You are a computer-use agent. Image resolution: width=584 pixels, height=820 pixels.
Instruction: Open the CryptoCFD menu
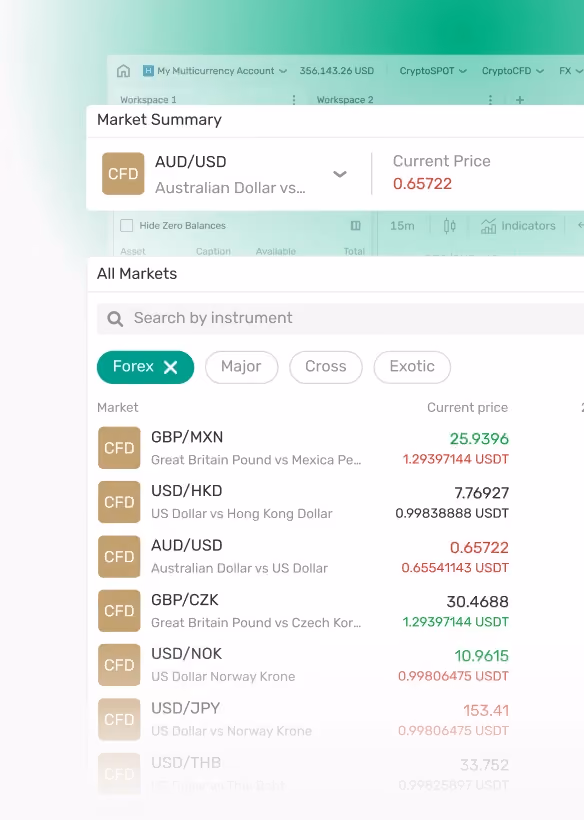coord(513,71)
